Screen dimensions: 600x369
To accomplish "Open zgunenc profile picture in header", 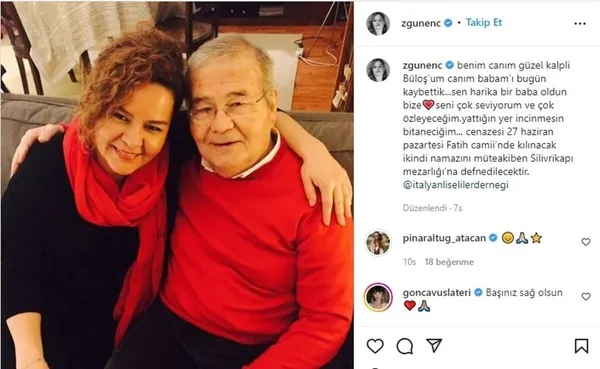I will (x=378, y=23).
